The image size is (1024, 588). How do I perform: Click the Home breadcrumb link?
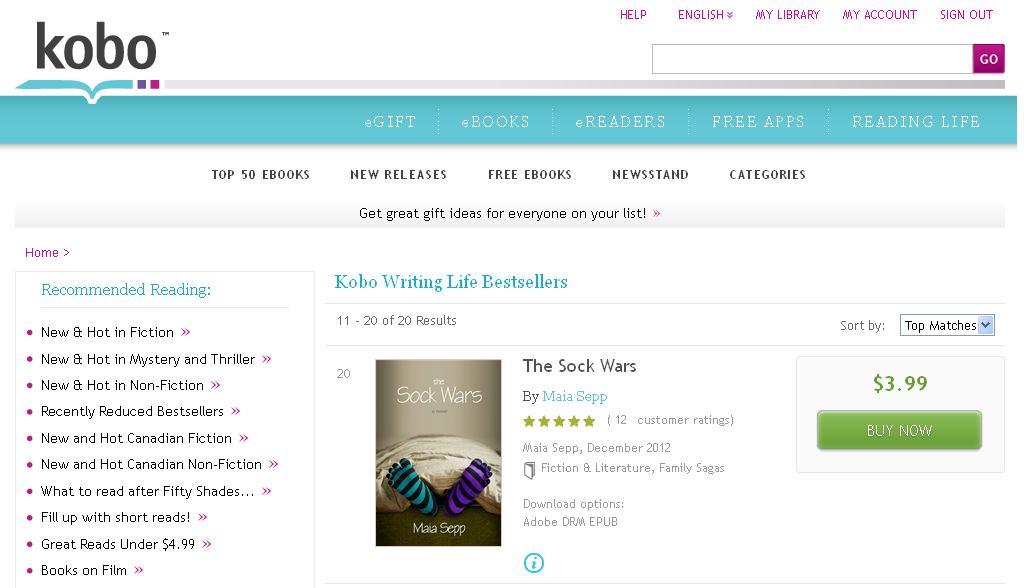[42, 253]
